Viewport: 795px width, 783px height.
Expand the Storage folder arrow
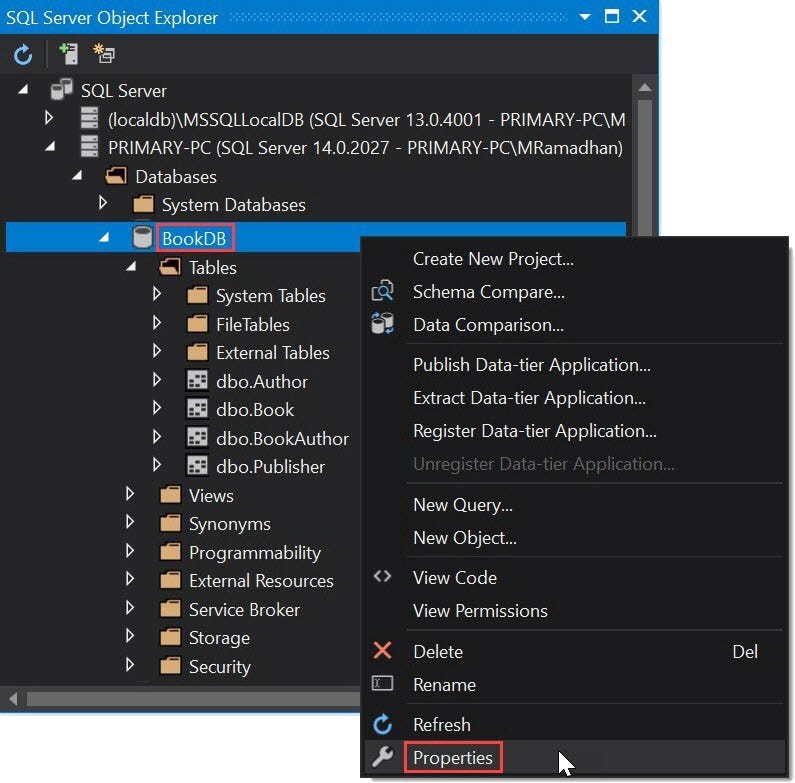point(130,636)
